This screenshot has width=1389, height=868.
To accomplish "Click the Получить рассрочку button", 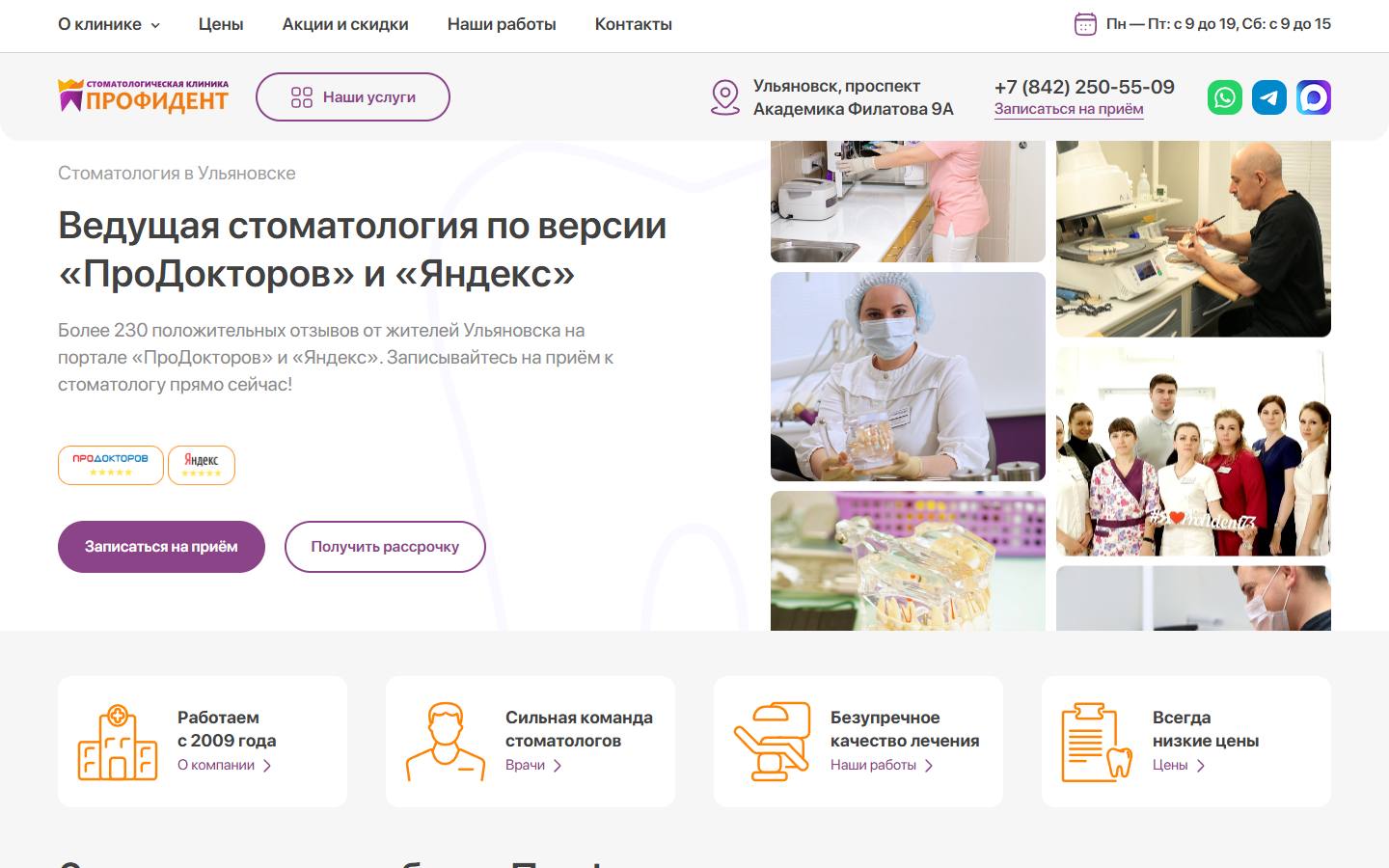I will click(385, 547).
